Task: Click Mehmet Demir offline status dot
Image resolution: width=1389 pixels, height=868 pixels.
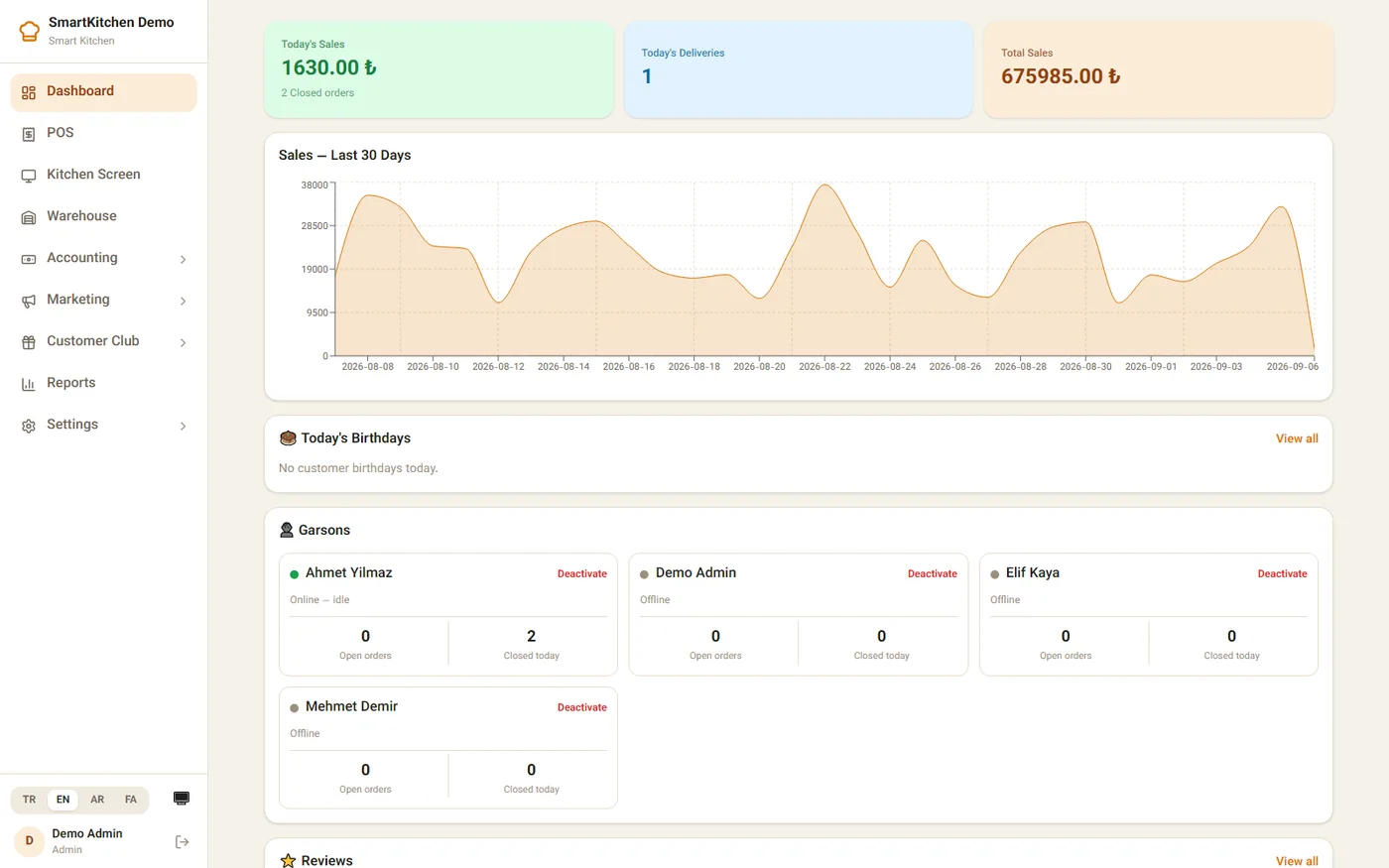Action: tap(294, 708)
